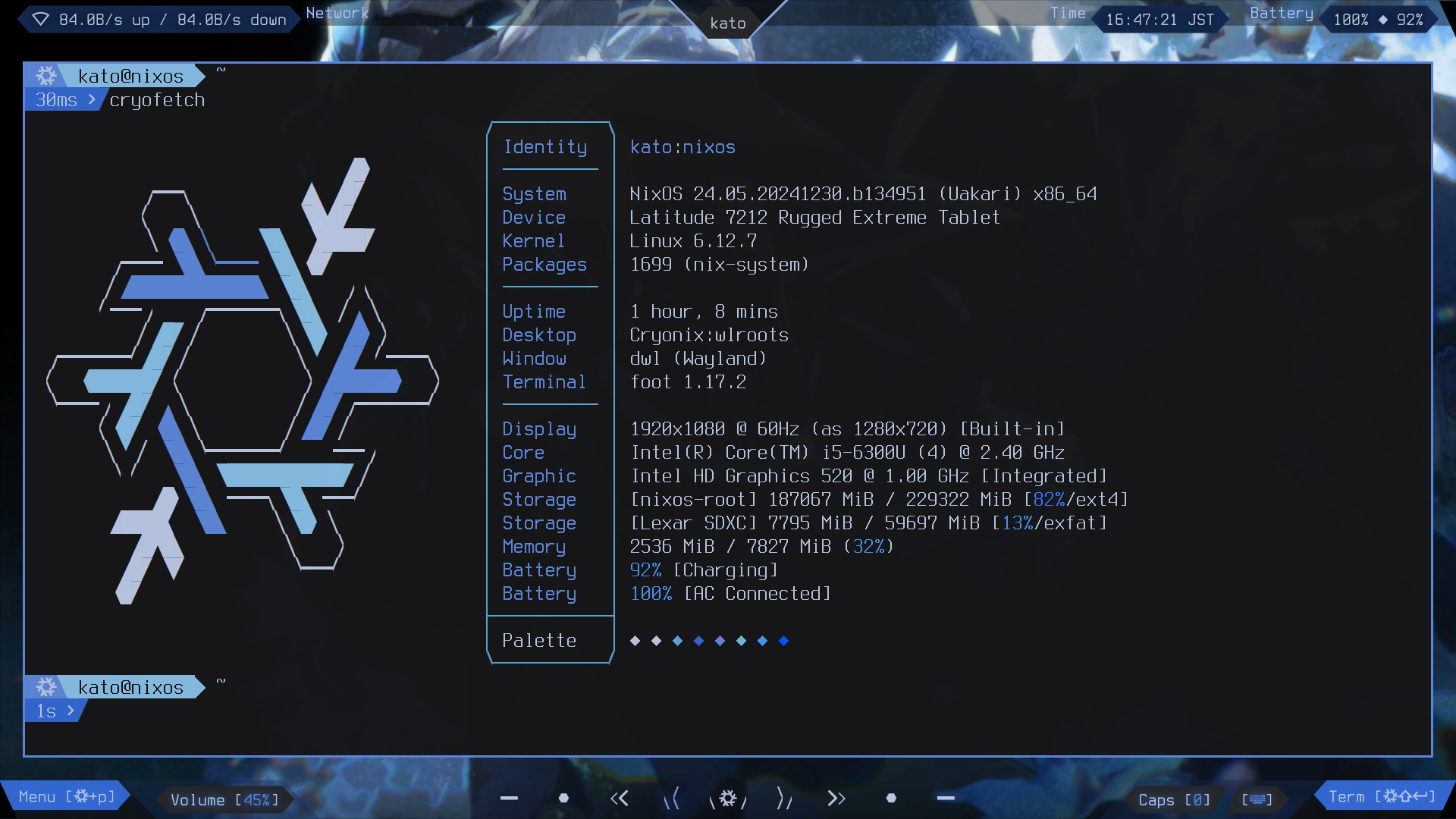Open the Menu launcher button
This screenshot has height=819, width=1456.
point(67,797)
